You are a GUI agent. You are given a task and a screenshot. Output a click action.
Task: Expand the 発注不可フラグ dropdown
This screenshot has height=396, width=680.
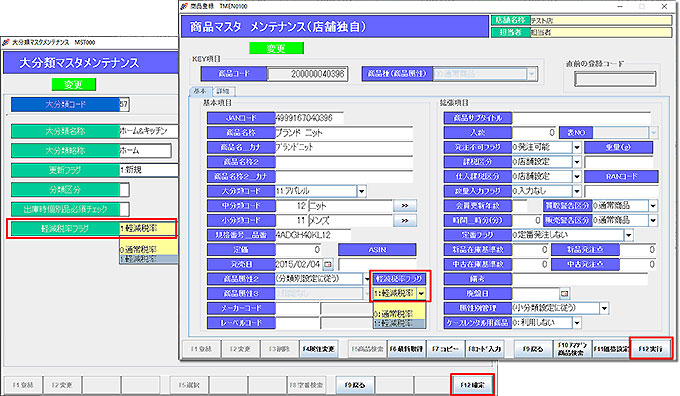(576, 147)
